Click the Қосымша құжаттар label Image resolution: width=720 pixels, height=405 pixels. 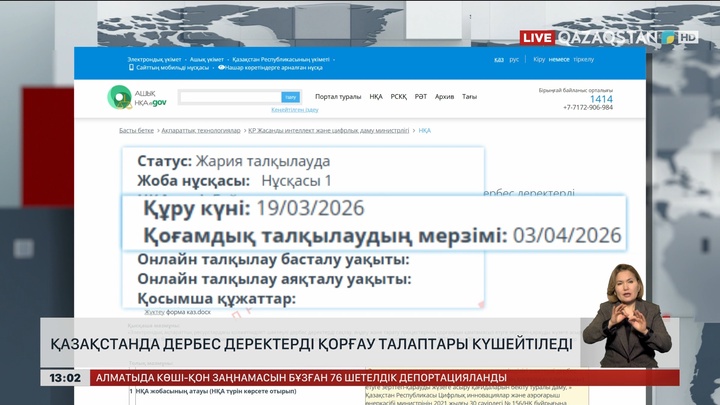217,299
